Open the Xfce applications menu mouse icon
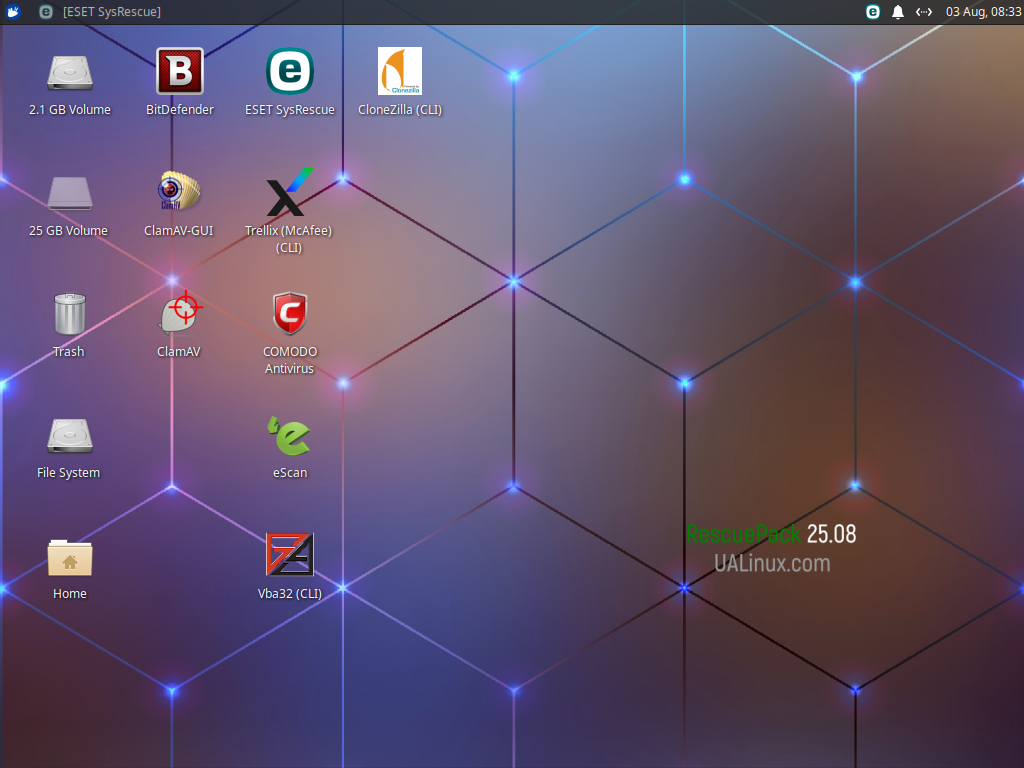 point(12,12)
